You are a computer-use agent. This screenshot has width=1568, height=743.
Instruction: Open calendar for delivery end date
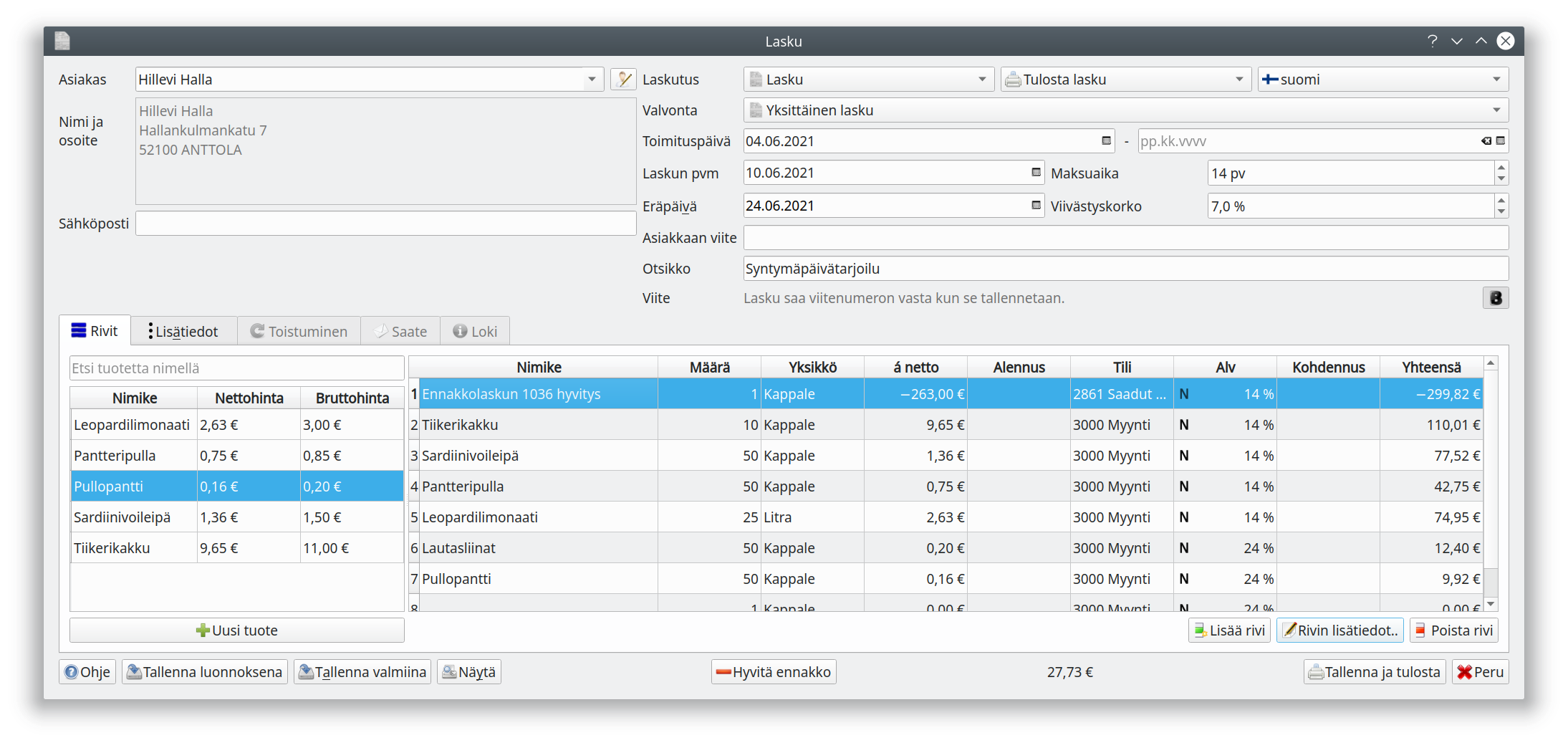click(1501, 141)
